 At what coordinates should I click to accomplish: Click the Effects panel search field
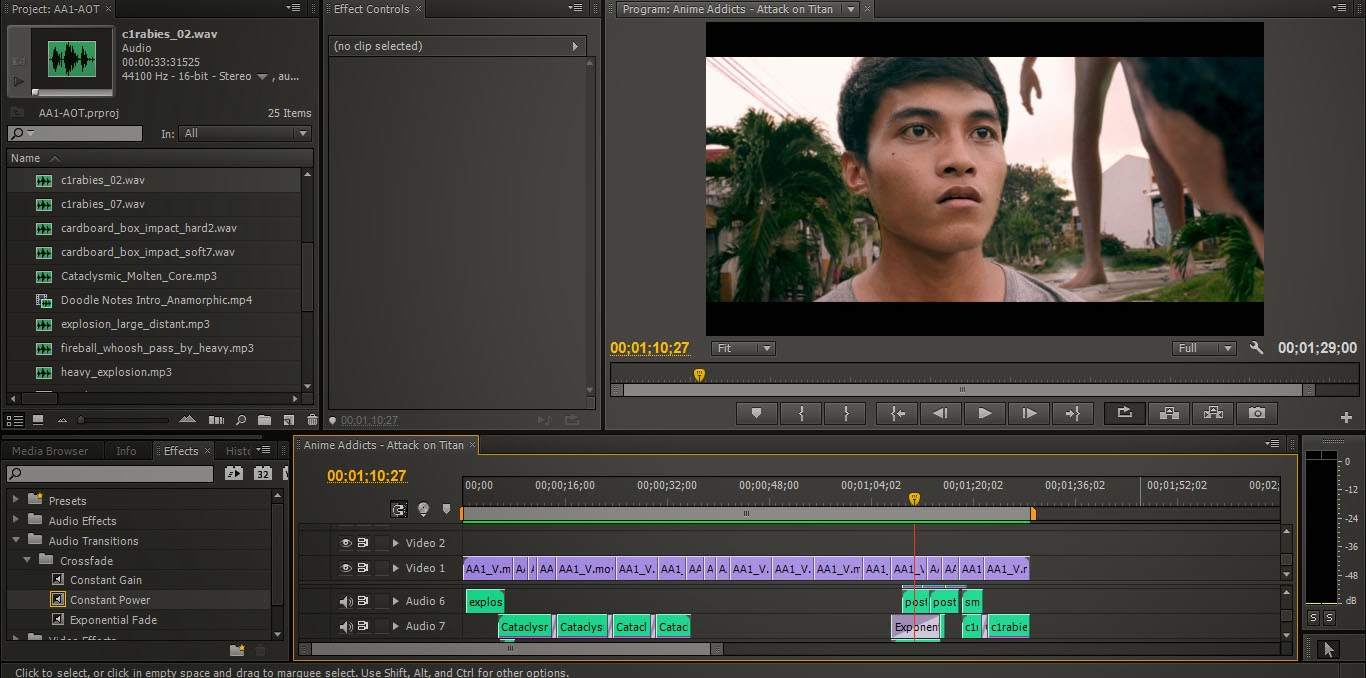(x=111, y=473)
